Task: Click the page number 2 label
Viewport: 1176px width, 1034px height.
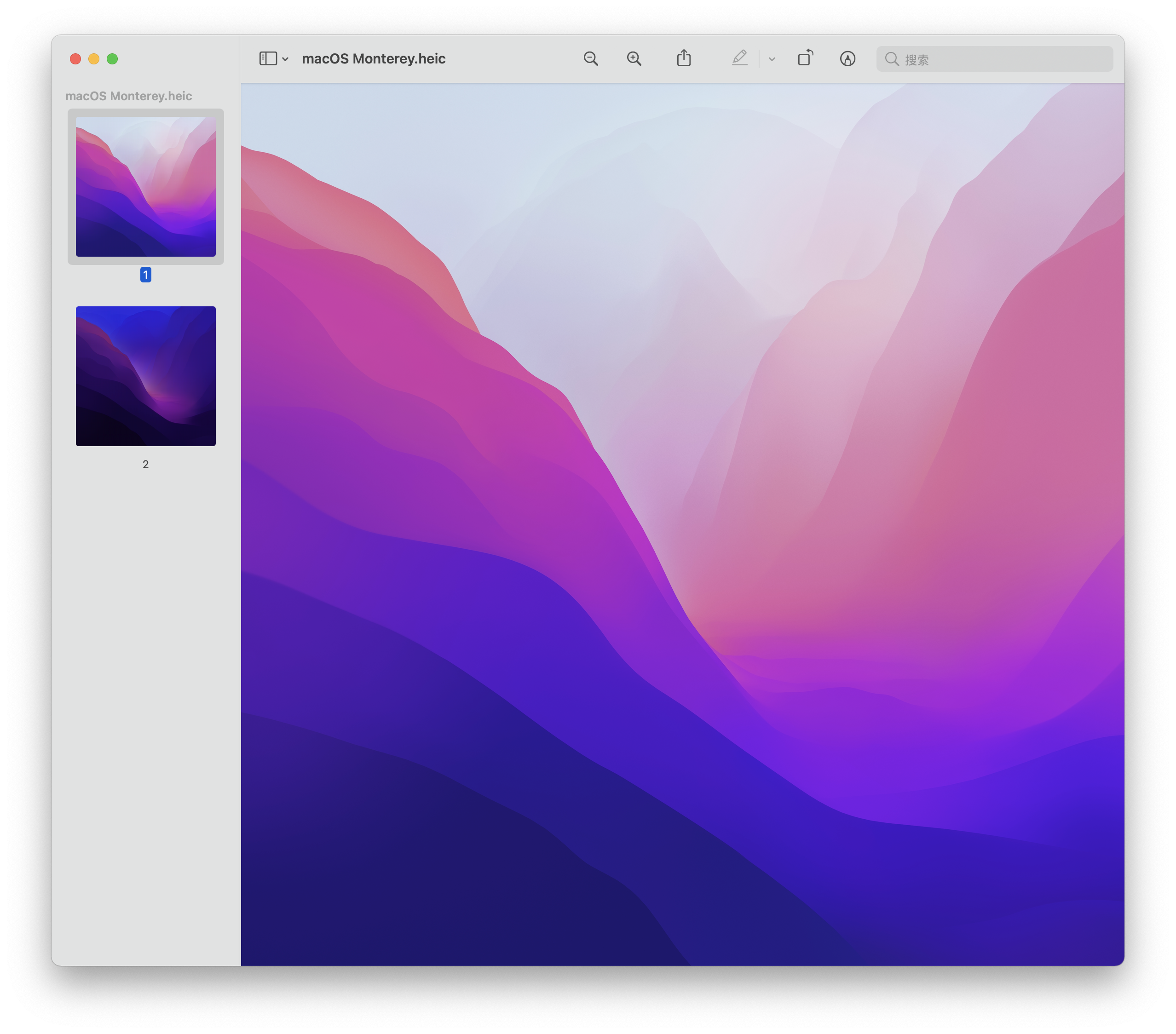Action: [145, 464]
